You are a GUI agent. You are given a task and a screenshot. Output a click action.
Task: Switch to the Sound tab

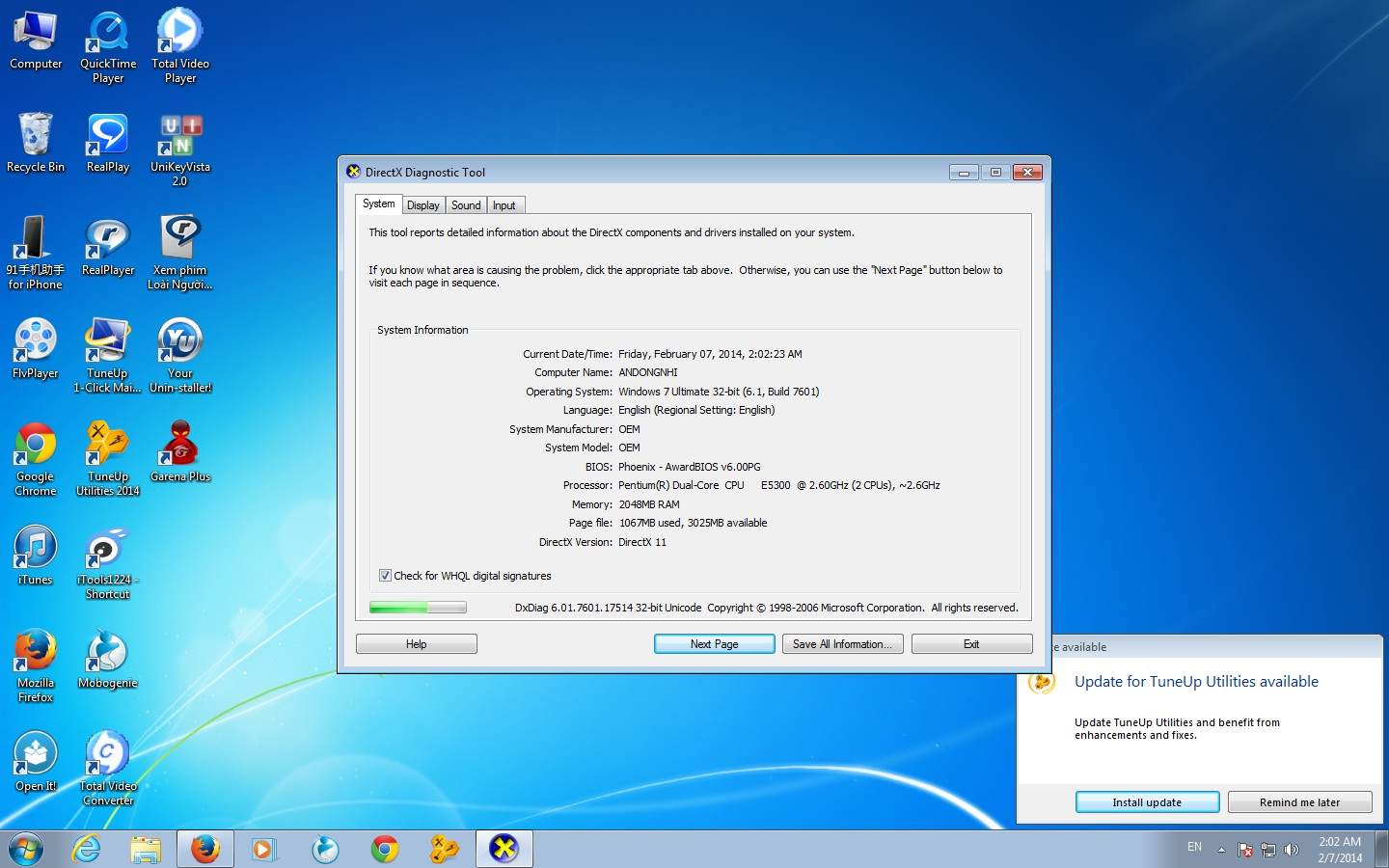(466, 205)
